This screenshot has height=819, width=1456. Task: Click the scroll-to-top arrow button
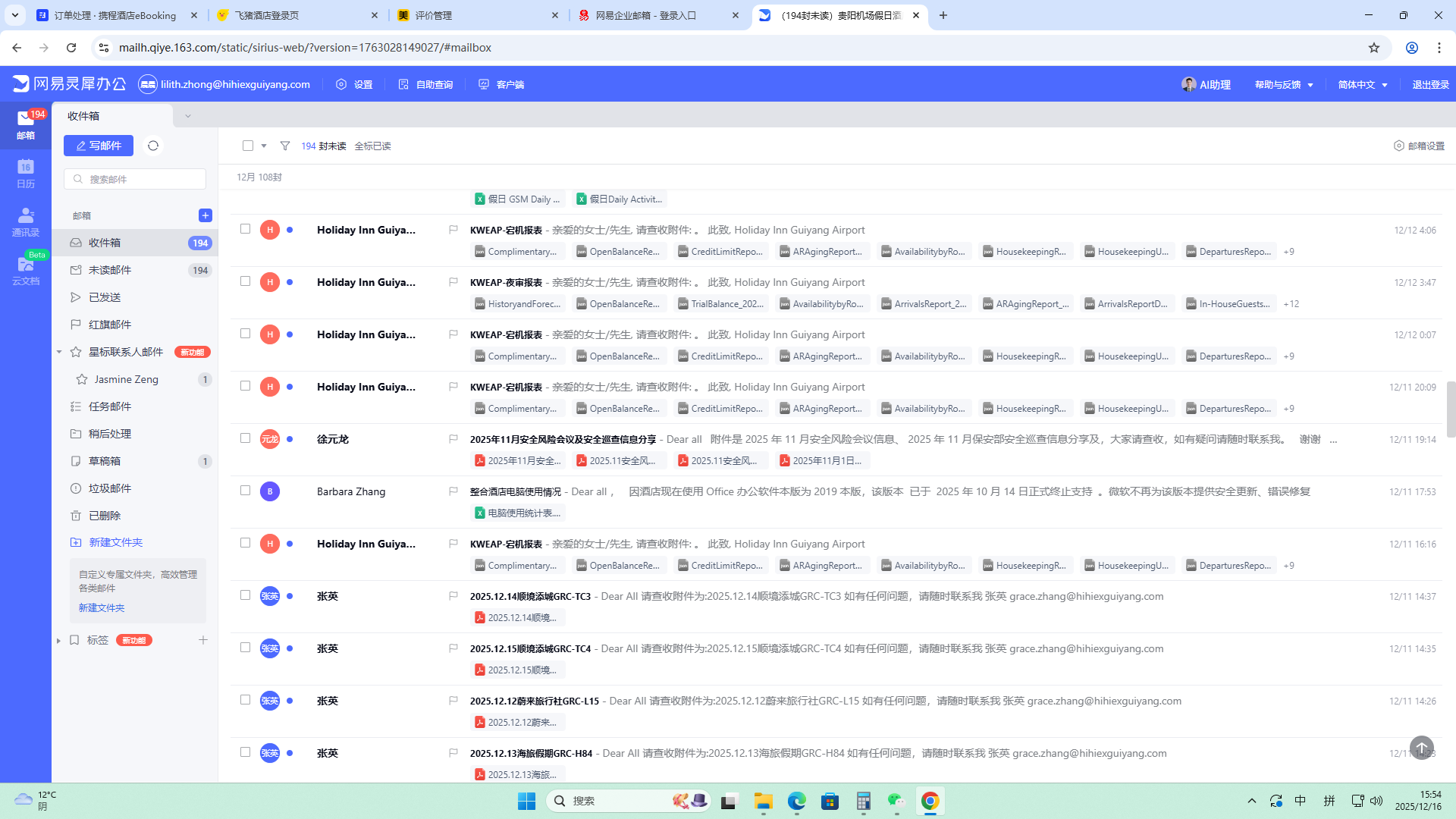(1421, 747)
